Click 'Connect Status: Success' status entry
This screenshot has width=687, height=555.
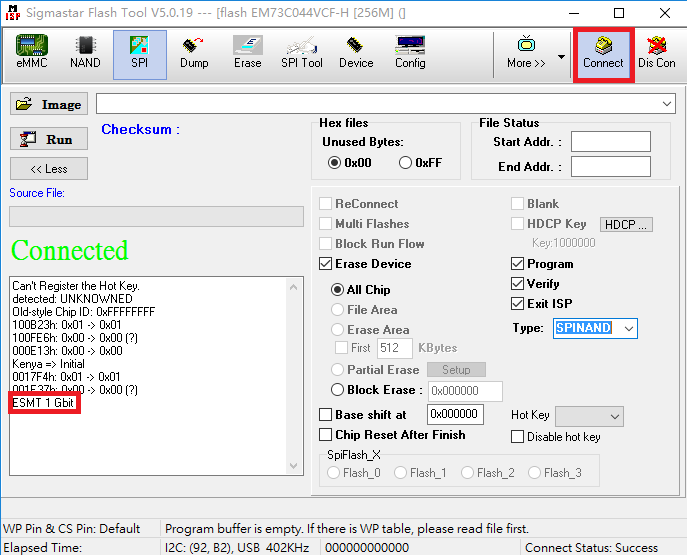pyautogui.click(x=591, y=548)
